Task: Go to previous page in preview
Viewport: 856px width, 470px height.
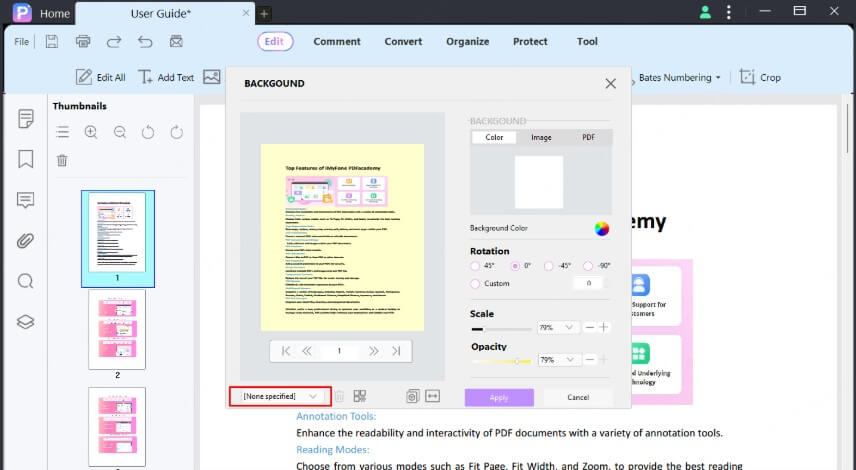Action: [x=307, y=351]
